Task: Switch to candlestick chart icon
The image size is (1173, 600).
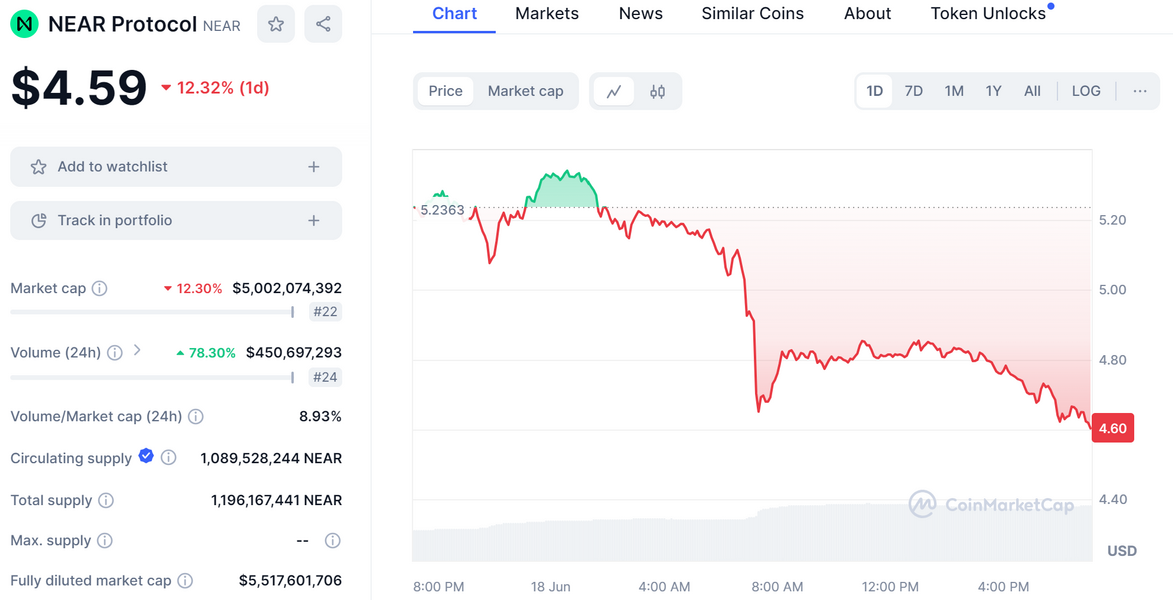Action: tap(657, 91)
